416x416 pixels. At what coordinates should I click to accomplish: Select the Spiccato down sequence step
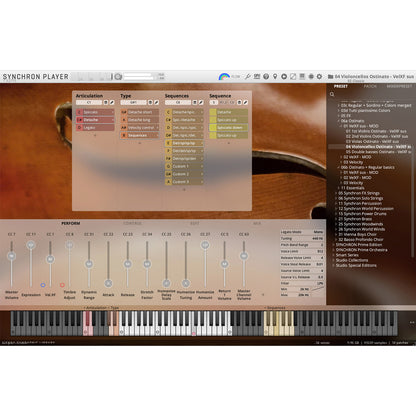[x=229, y=128]
